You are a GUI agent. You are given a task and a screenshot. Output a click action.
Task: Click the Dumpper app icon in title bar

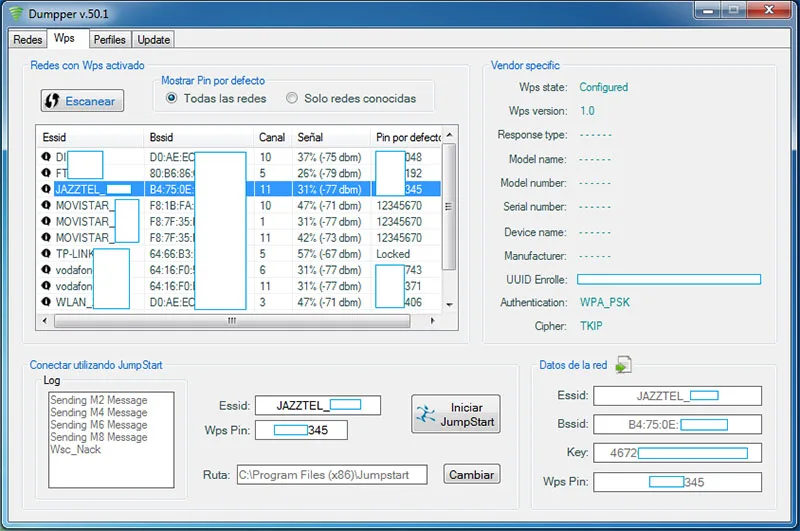16,13
